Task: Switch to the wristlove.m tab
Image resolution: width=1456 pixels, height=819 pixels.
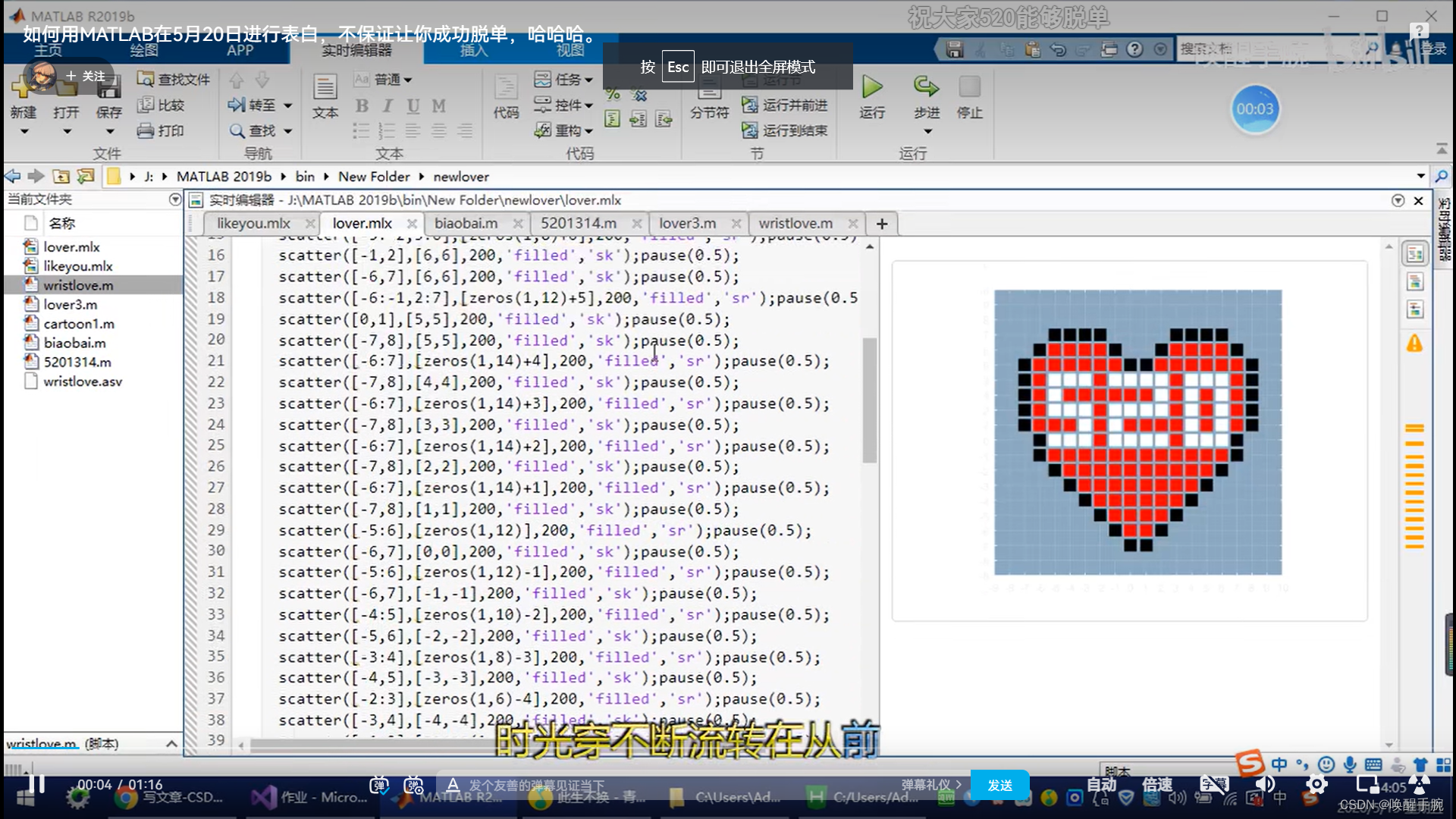Action: click(x=795, y=223)
